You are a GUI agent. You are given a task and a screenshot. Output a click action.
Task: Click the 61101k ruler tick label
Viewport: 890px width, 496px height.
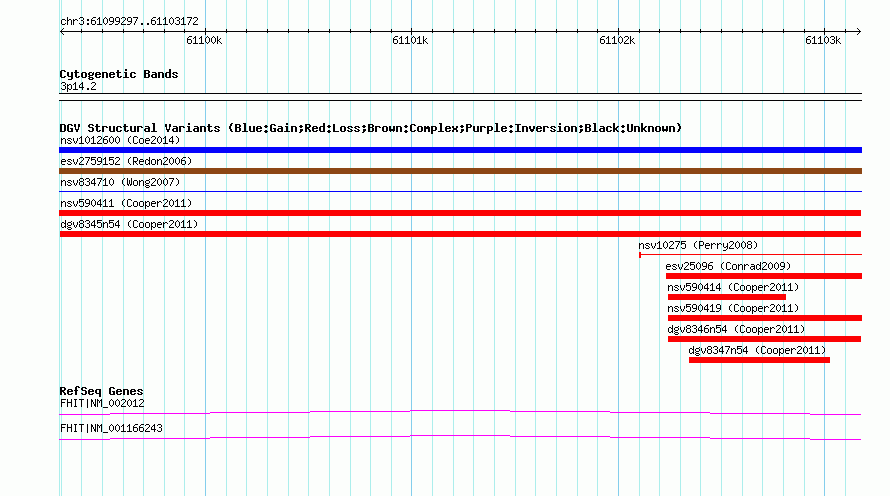410,40
